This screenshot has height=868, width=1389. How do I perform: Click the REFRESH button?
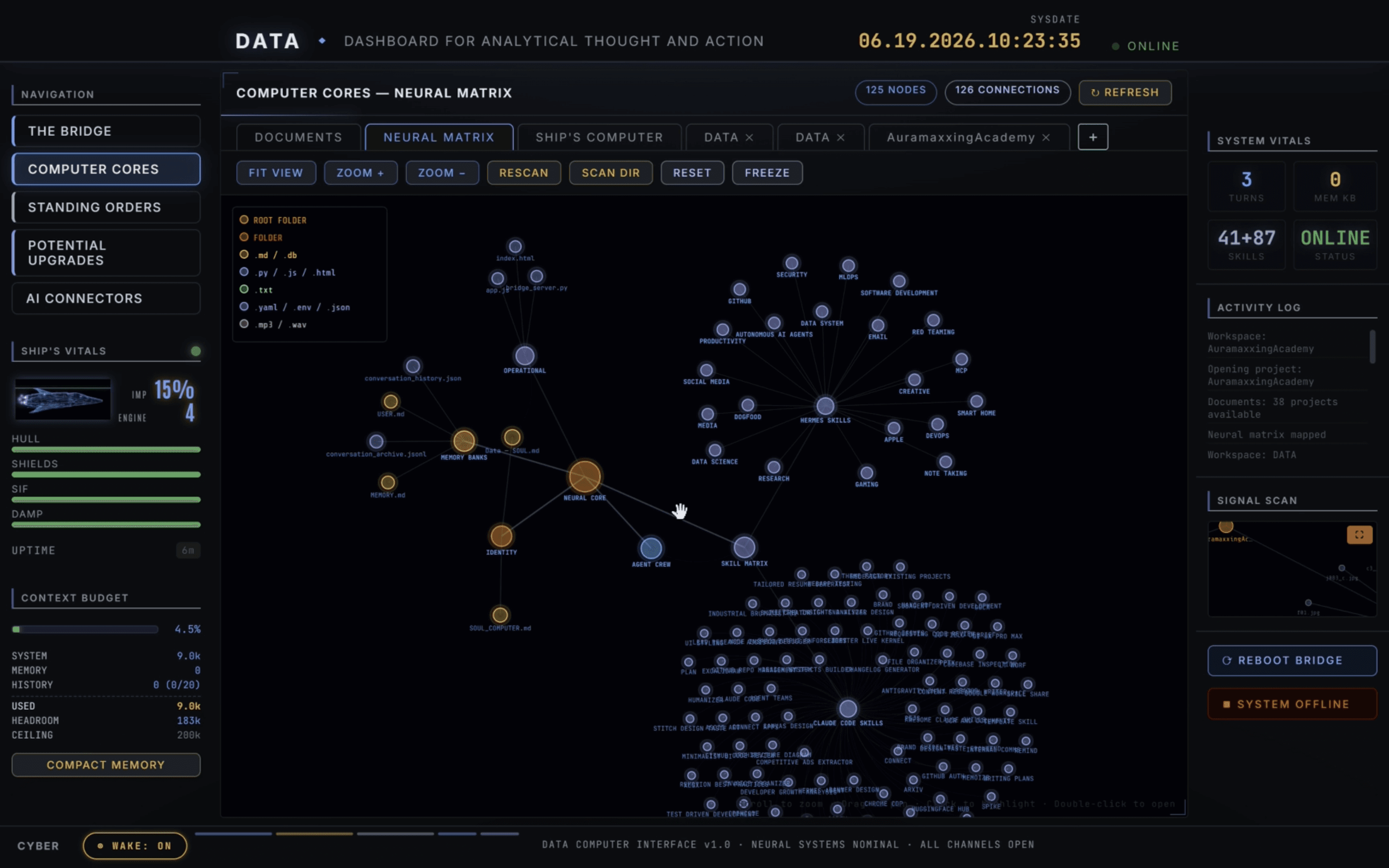pyautogui.click(x=1125, y=93)
